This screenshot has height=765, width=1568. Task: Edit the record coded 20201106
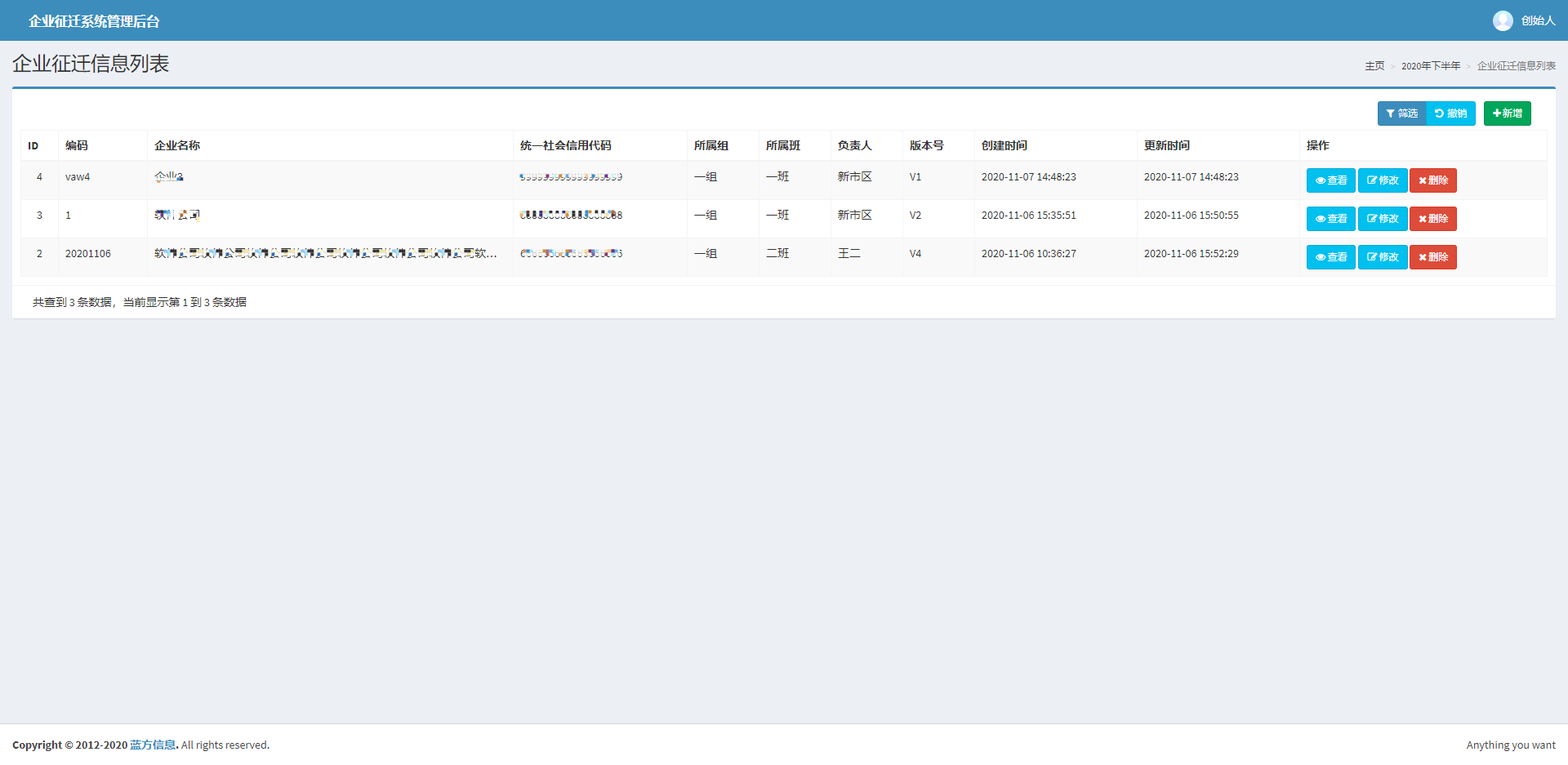(x=1382, y=257)
